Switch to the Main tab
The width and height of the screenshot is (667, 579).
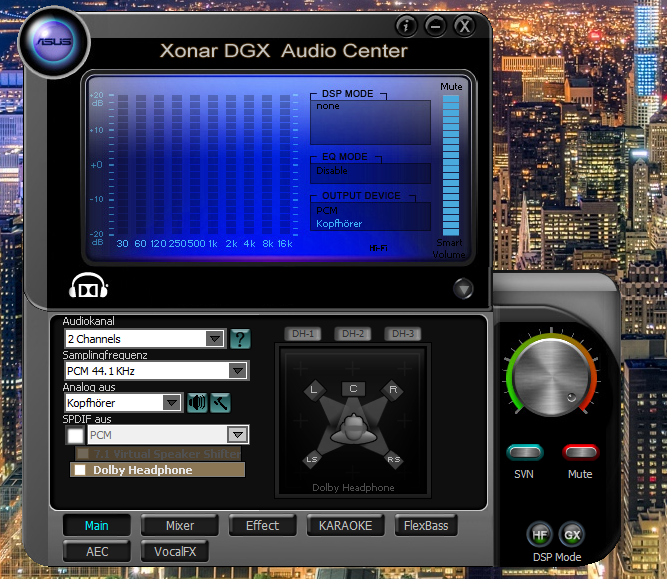pos(97,525)
